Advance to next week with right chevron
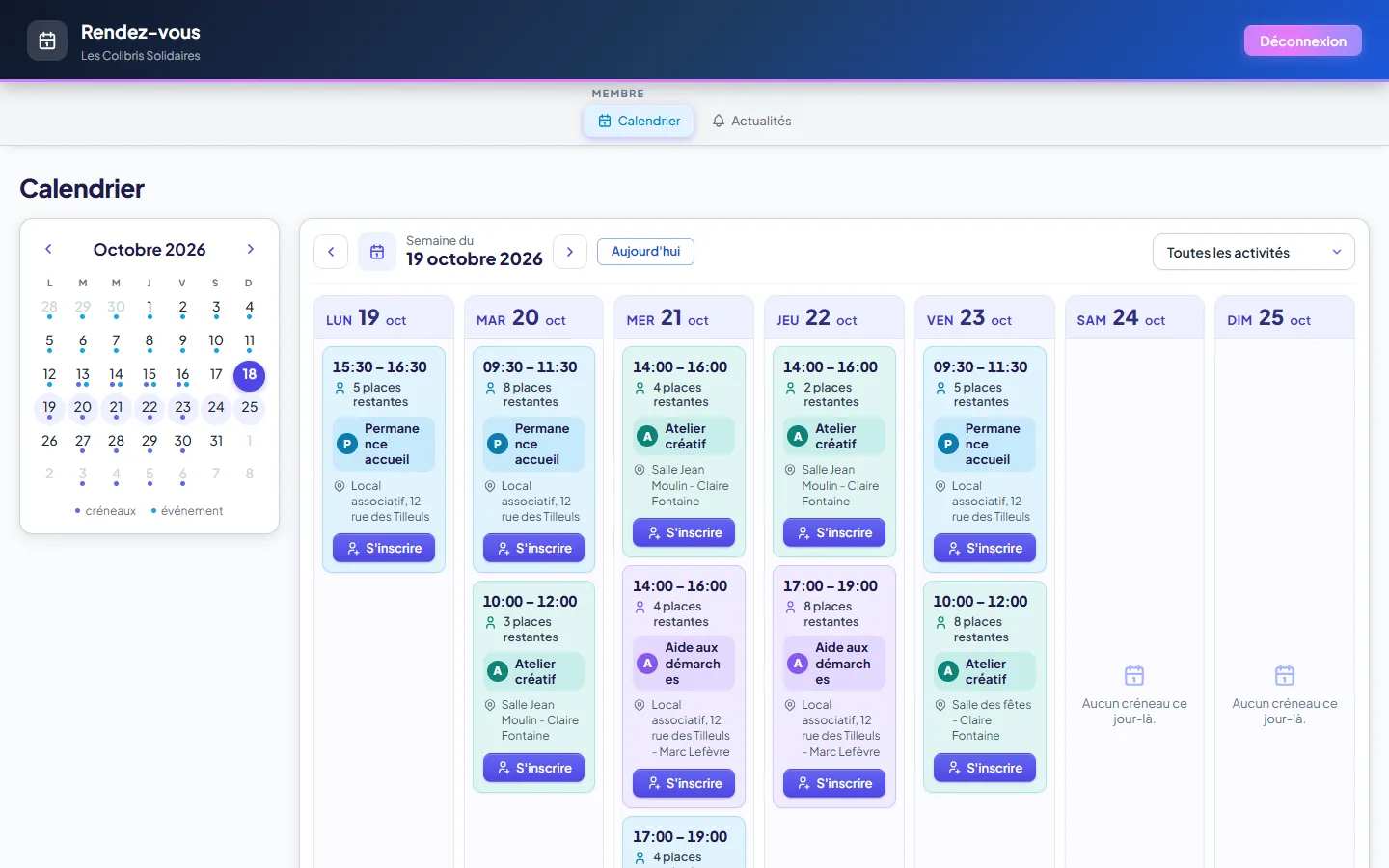The height and width of the screenshot is (868, 1389). pos(570,252)
